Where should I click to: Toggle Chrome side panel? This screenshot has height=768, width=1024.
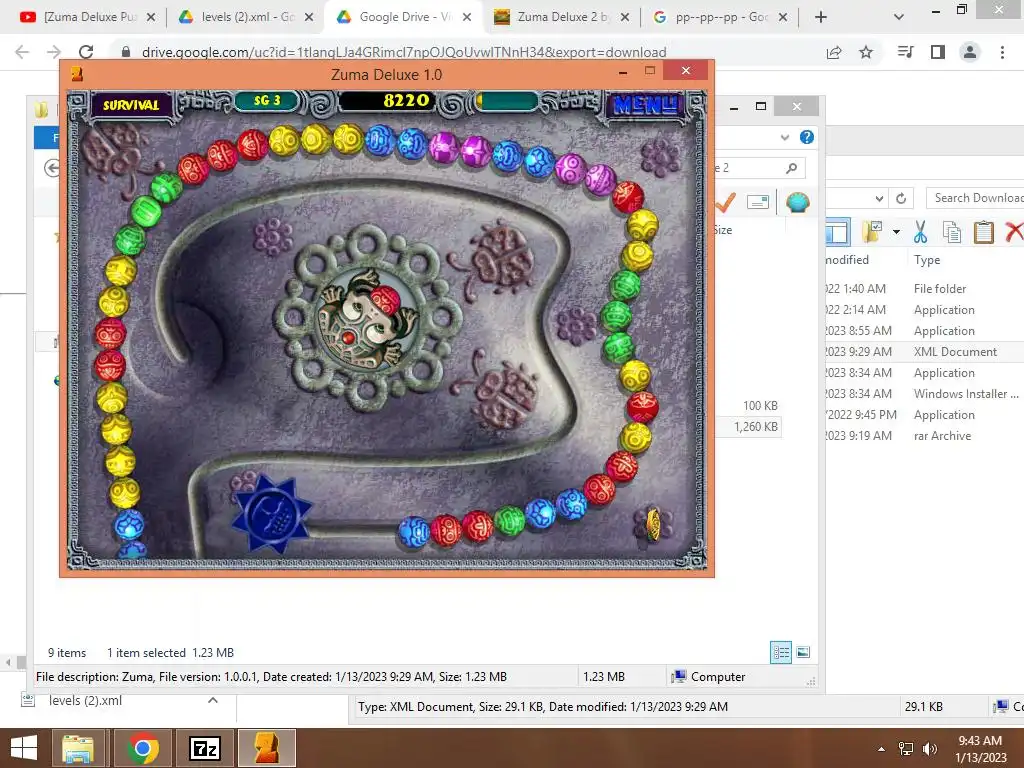click(938, 52)
